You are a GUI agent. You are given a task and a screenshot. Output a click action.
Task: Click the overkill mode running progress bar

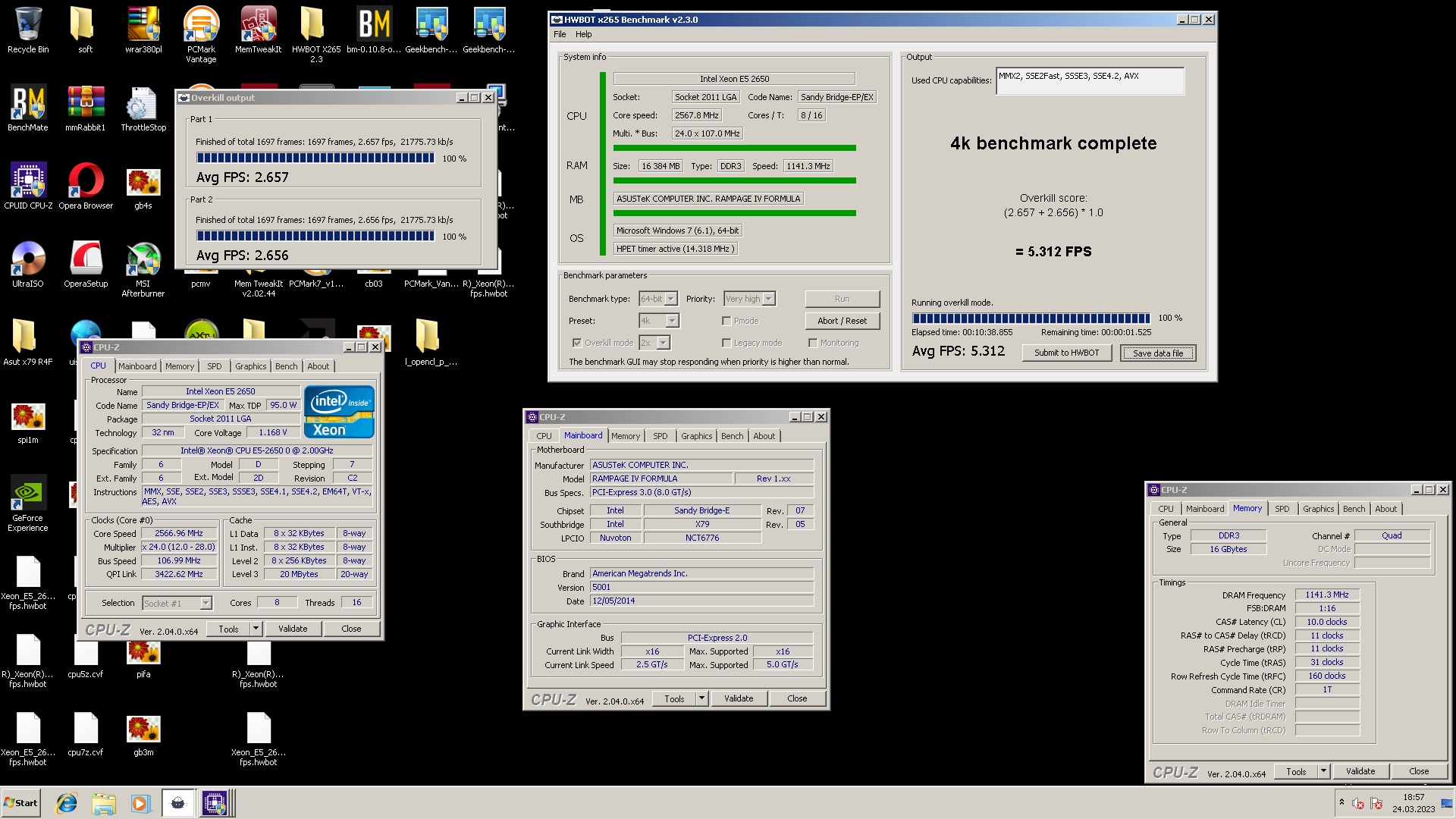click(x=1031, y=318)
